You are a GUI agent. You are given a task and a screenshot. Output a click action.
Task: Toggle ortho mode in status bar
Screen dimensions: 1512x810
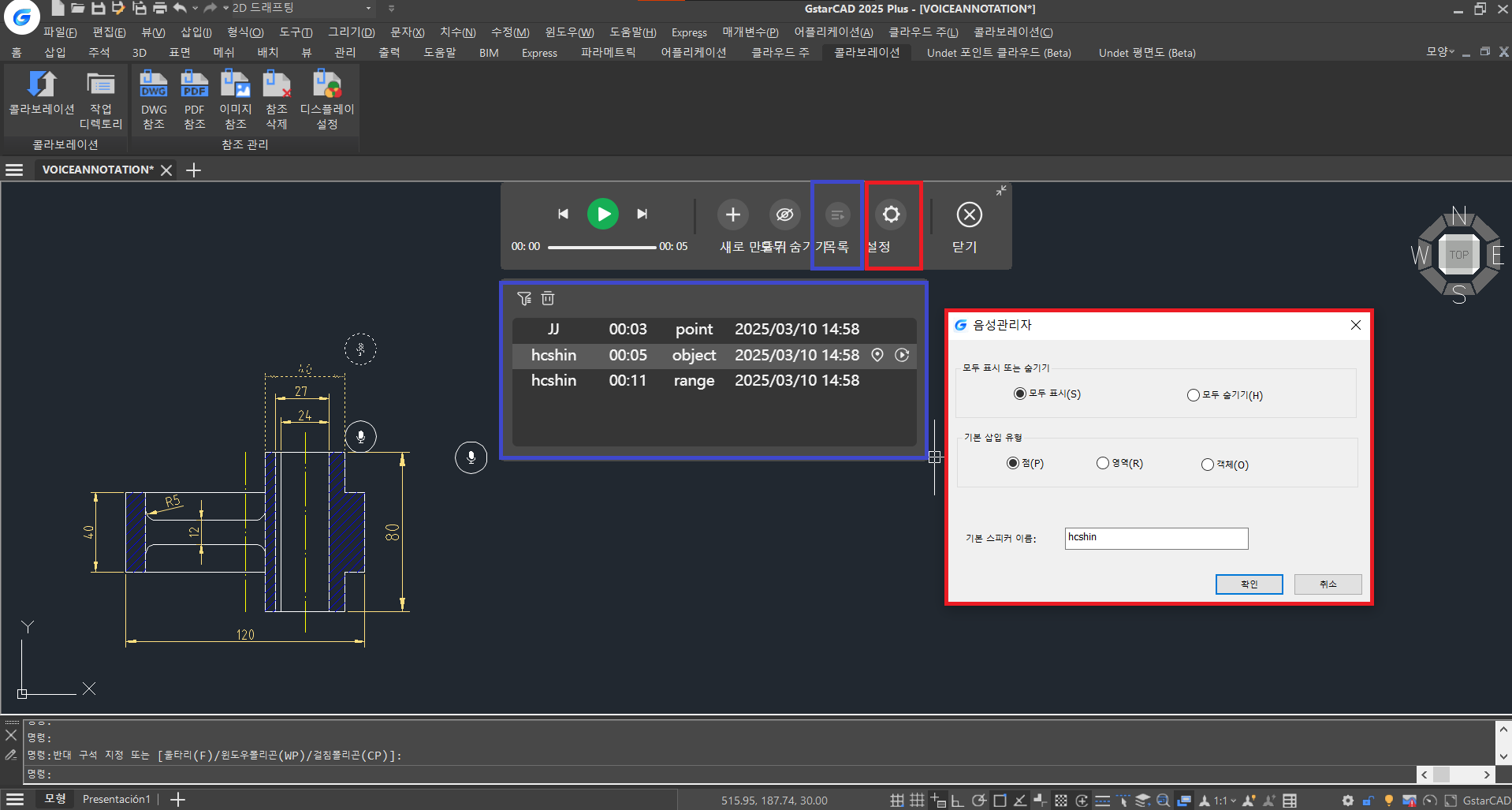(957, 801)
